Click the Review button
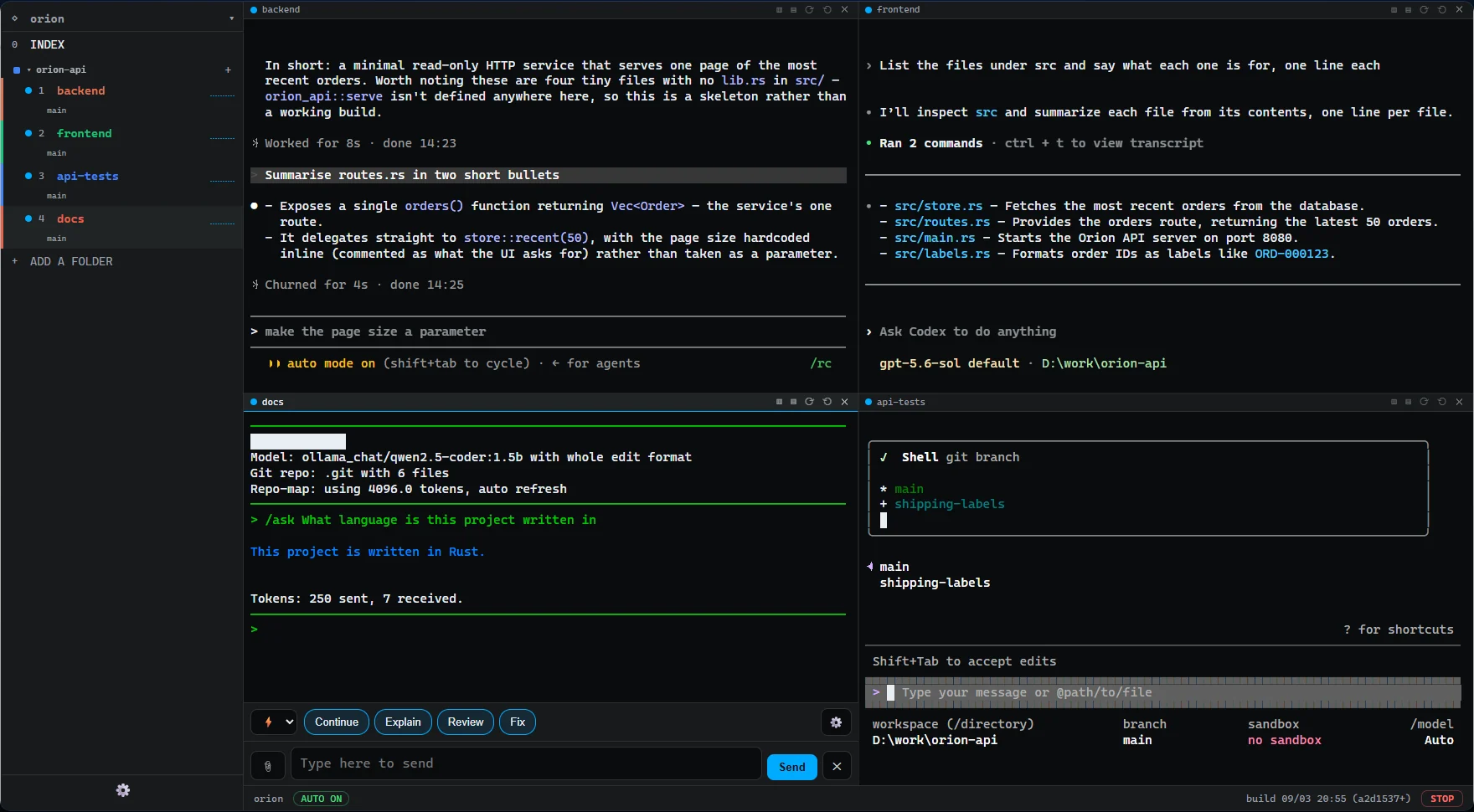 pos(466,722)
